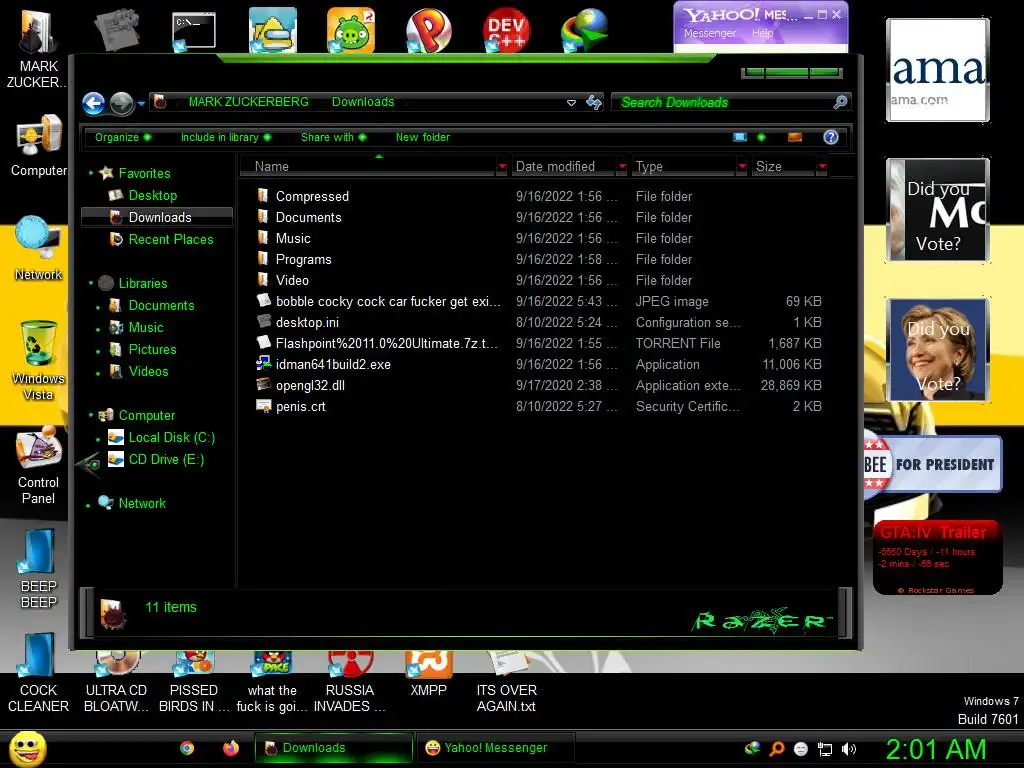Open Help menu in Yahoo Messenger window
Image resolution: width=1024 pixels, height=768 pixels.
(762, 33)
